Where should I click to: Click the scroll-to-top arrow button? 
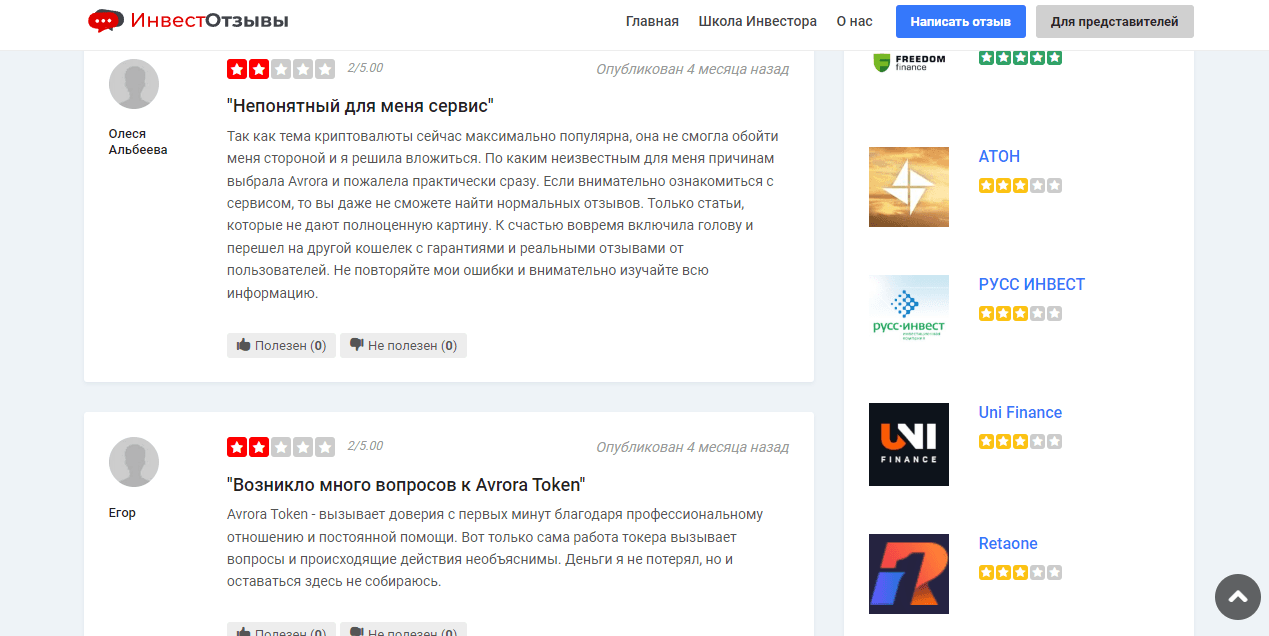tap(1238, 597)
